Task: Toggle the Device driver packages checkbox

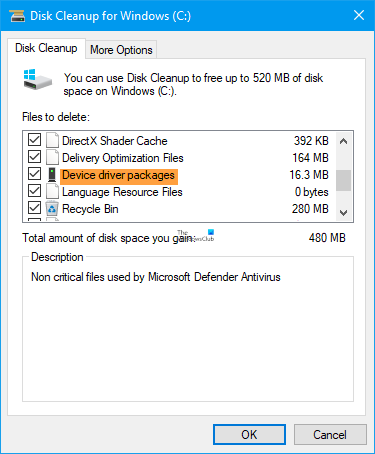Action: pyautogui.click(x=34, y=174)
